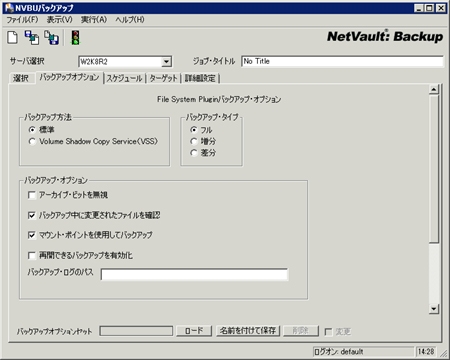This screenshot has width=450, height=360.
Task: Switch to the スケジュール tab
Action: 124,78
